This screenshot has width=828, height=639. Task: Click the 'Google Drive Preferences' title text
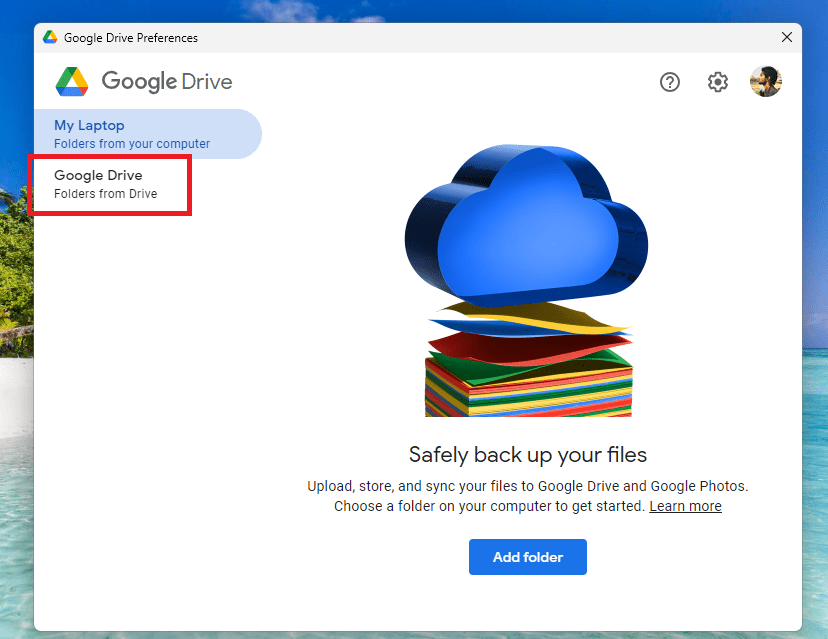pos(130,37)
